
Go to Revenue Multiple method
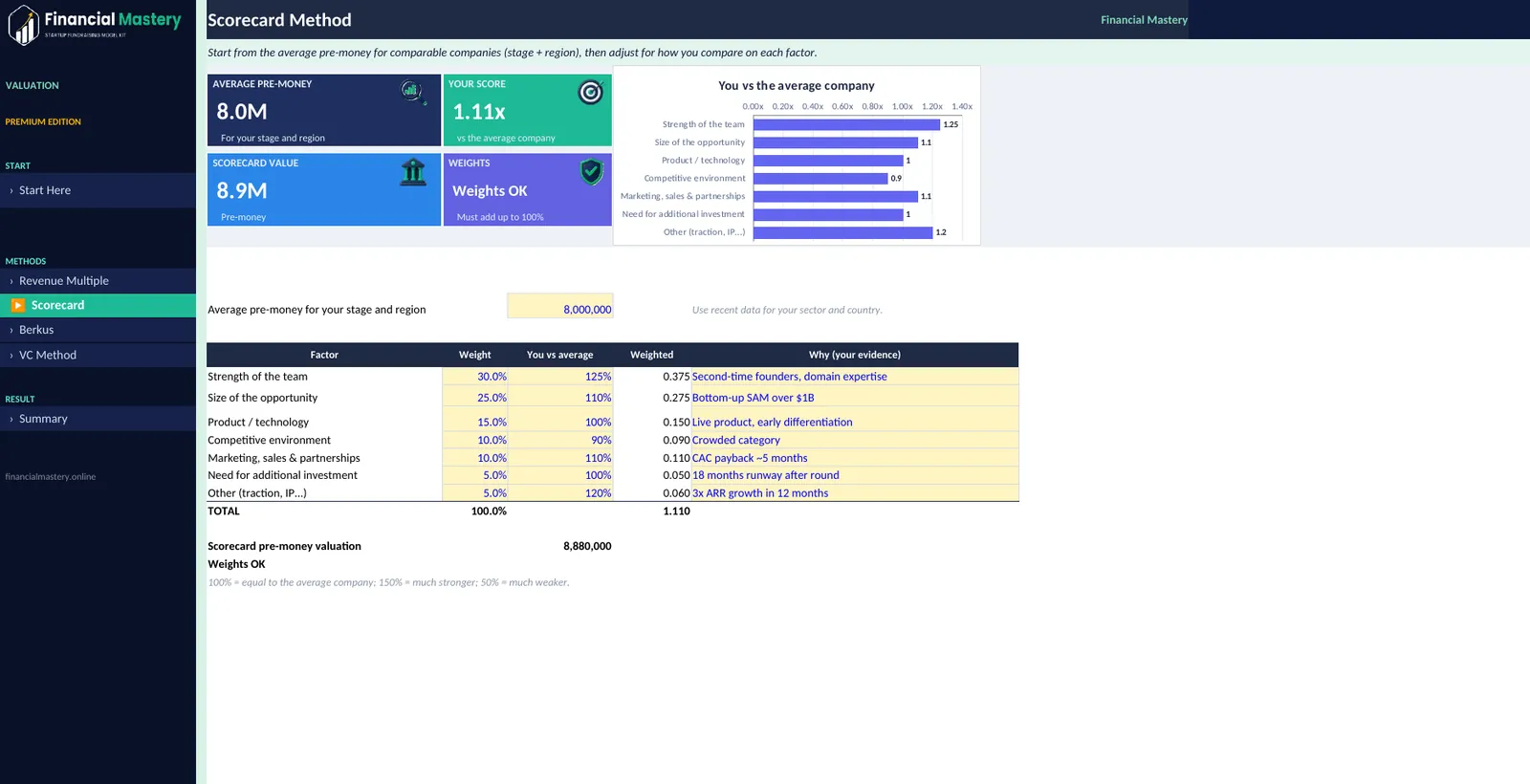(98, 281)
